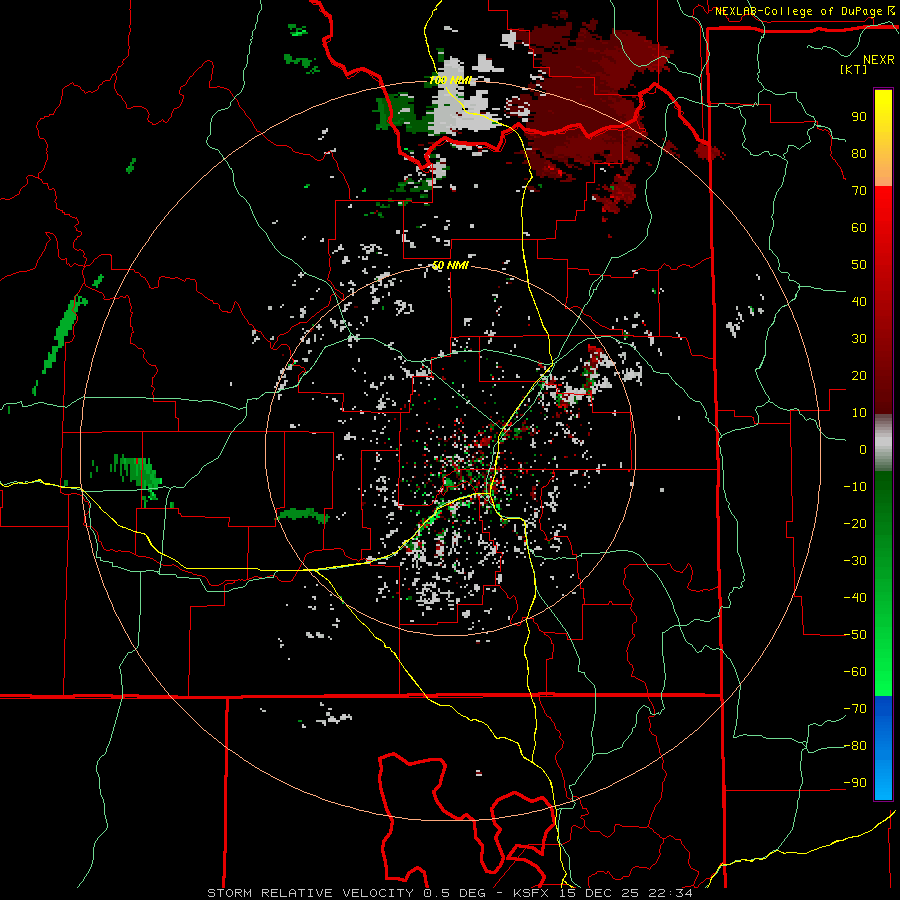Screen dimensions: 900x900
Task: Click the 100 NMI range ring label
Action: 450,80
